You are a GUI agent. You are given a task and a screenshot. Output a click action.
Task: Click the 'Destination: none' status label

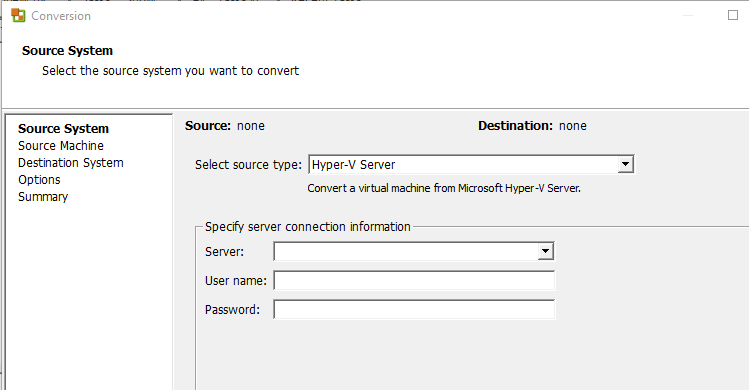[x=532, y=126]
